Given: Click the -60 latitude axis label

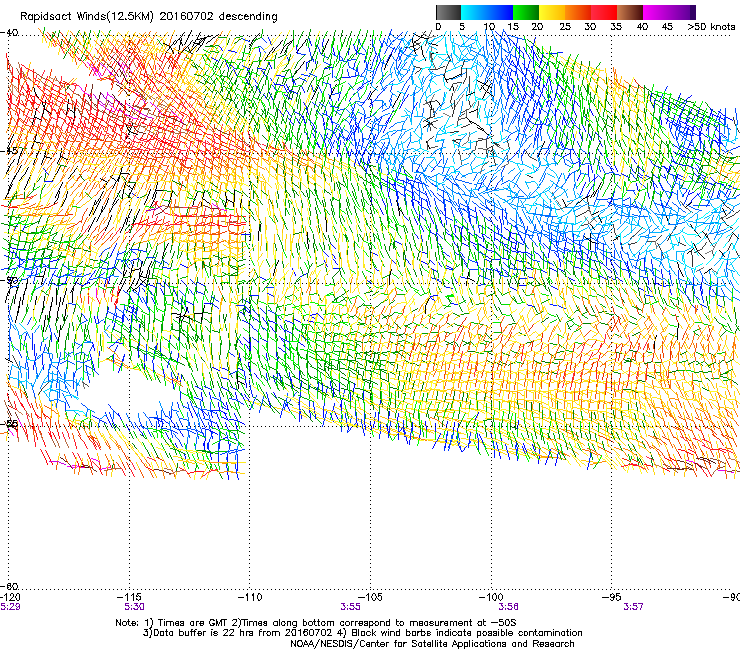Looking at the screenshot, I should (x=9, y=586).
